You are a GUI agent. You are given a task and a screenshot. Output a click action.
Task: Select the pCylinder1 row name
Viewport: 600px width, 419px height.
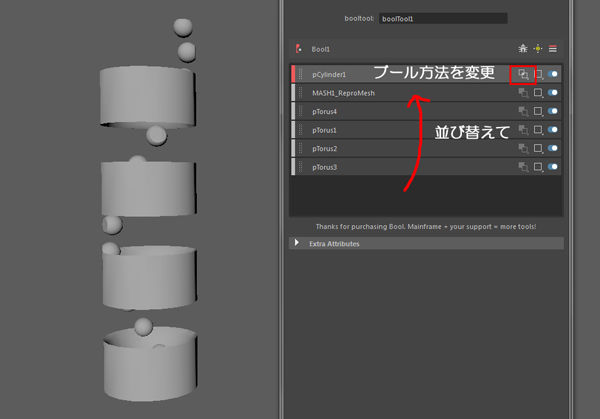329,75
